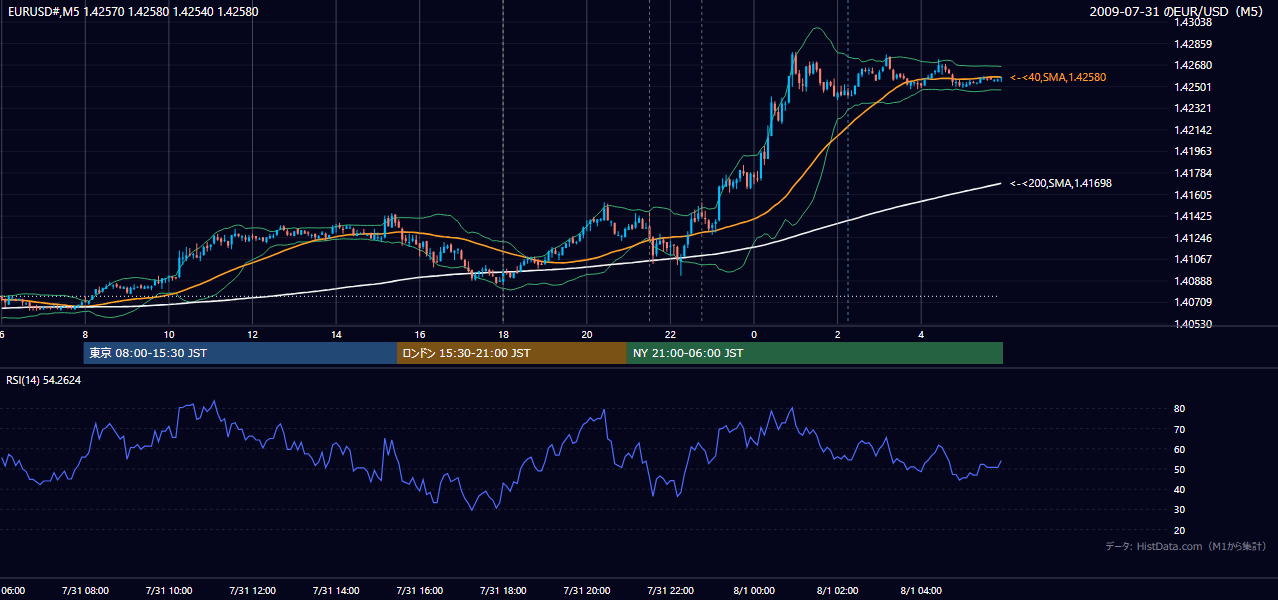The height and width of the screenshot is (600, 1278).
Task: Click the bottom time label 8/1 00:00
Action: point(755,591)
